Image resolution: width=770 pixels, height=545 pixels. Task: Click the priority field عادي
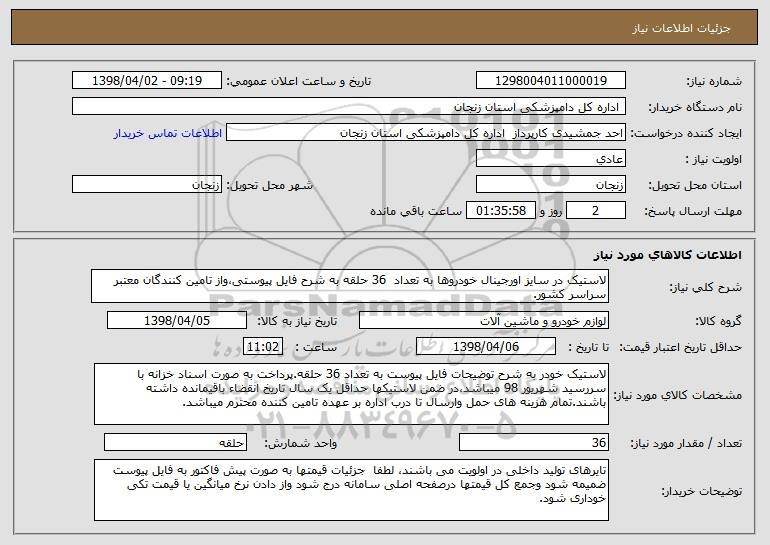[x=550, y=158]
